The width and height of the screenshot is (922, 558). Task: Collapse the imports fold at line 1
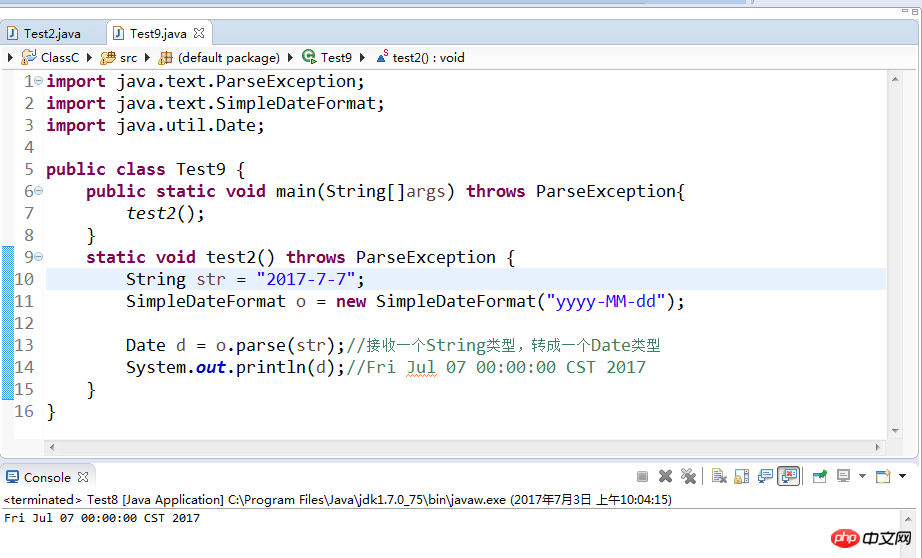coord(38,81)
